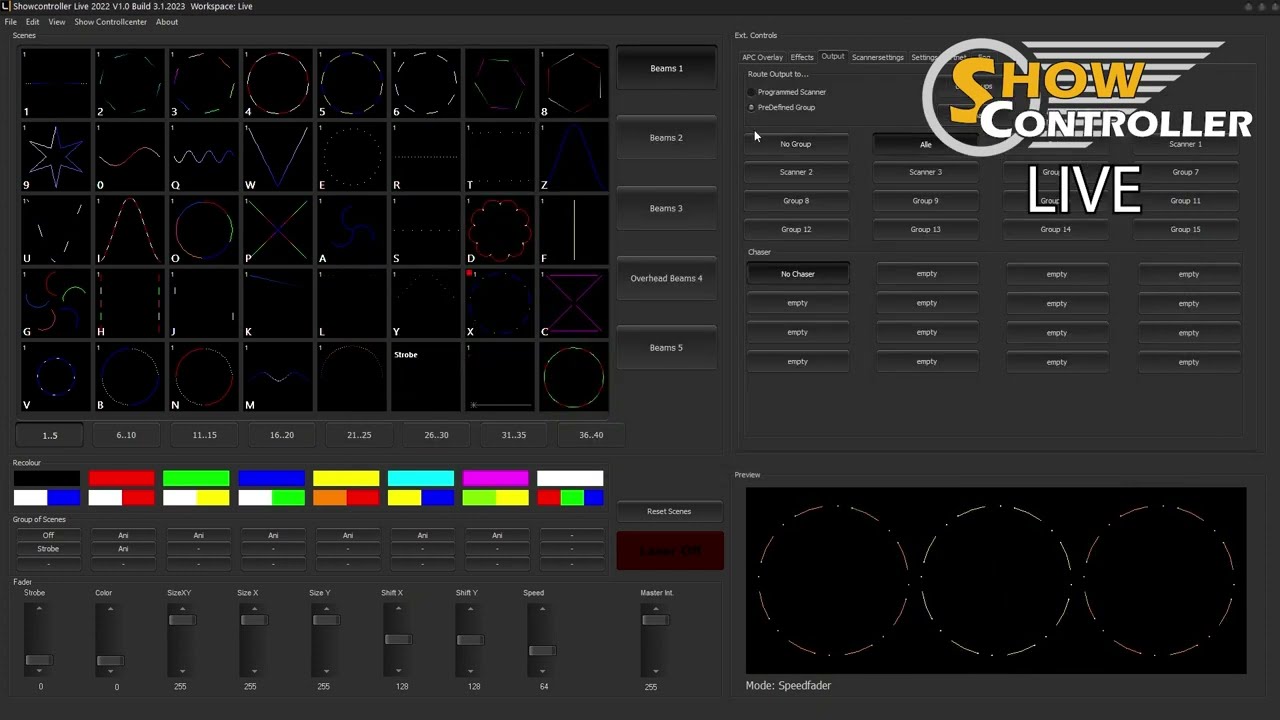Open the About menu
This screenshot has height=720, width=1280.
167,22
